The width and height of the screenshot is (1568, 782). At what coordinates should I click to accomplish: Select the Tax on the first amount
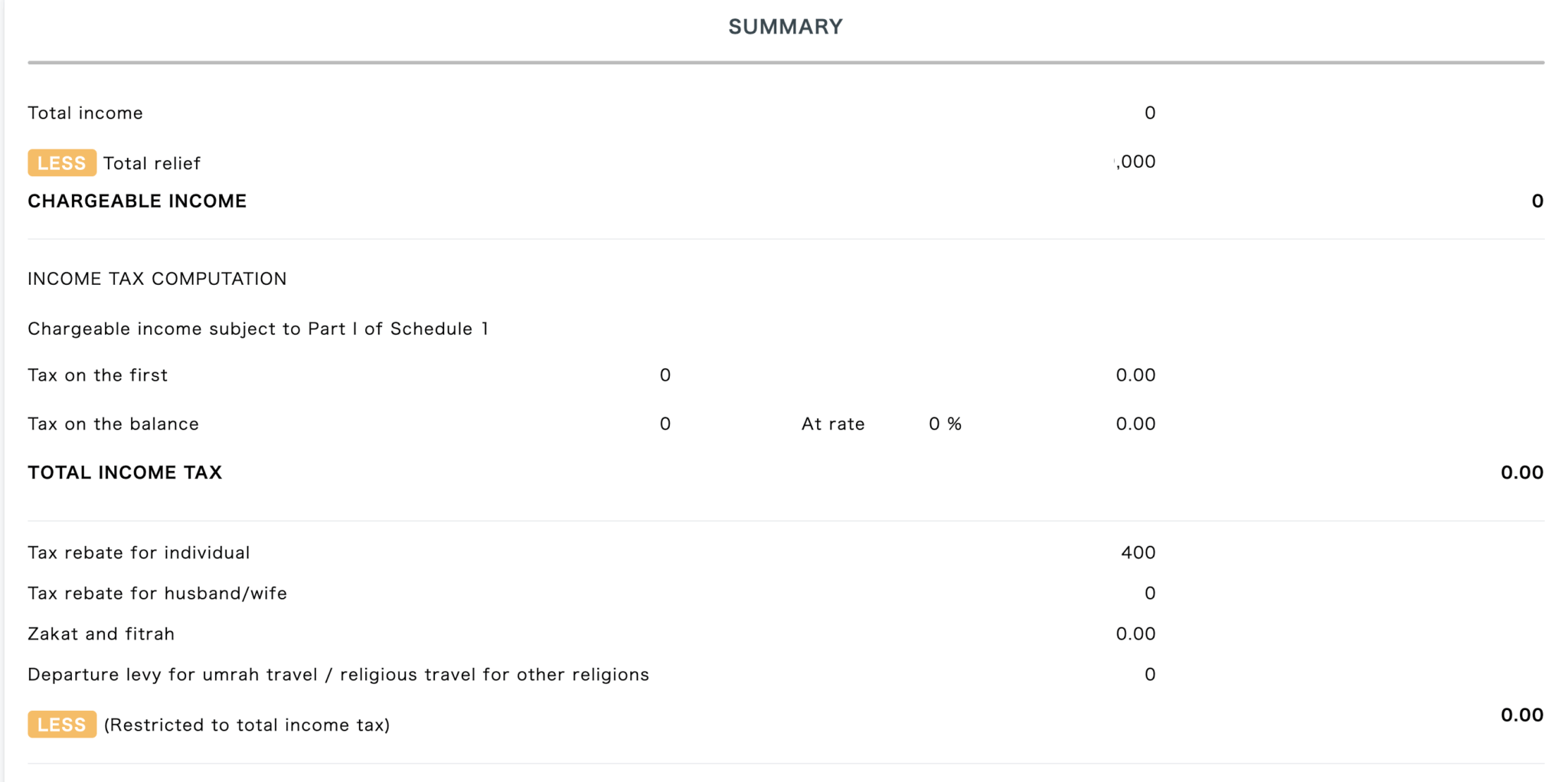pyautogui.click(x=1135, y=375)
